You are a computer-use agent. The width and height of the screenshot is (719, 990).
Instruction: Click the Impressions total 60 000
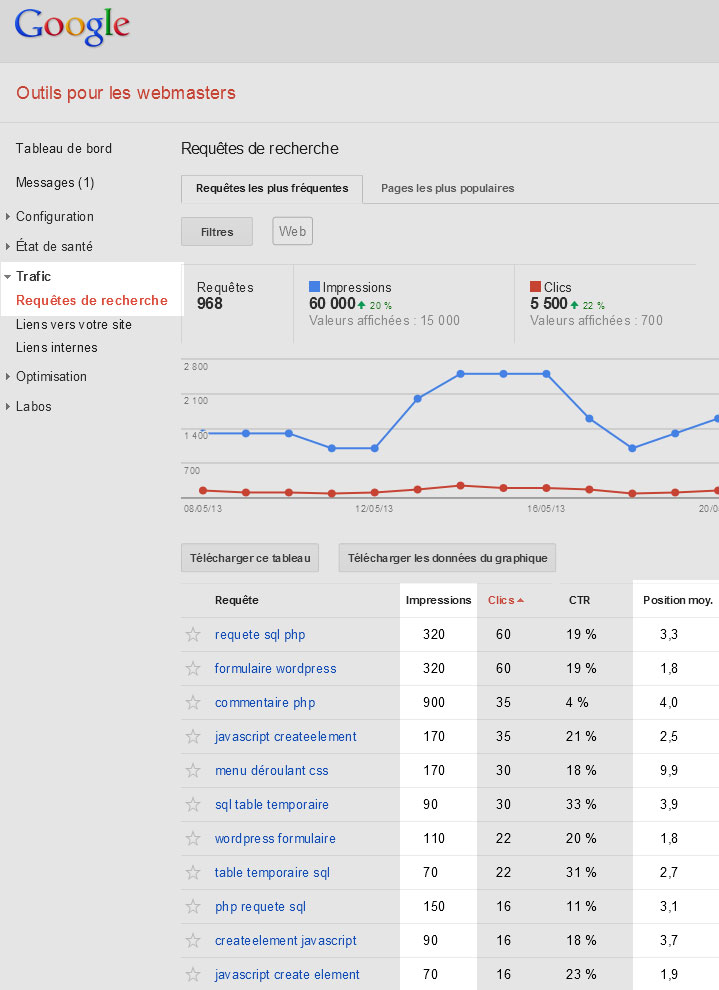pos(332,304)
